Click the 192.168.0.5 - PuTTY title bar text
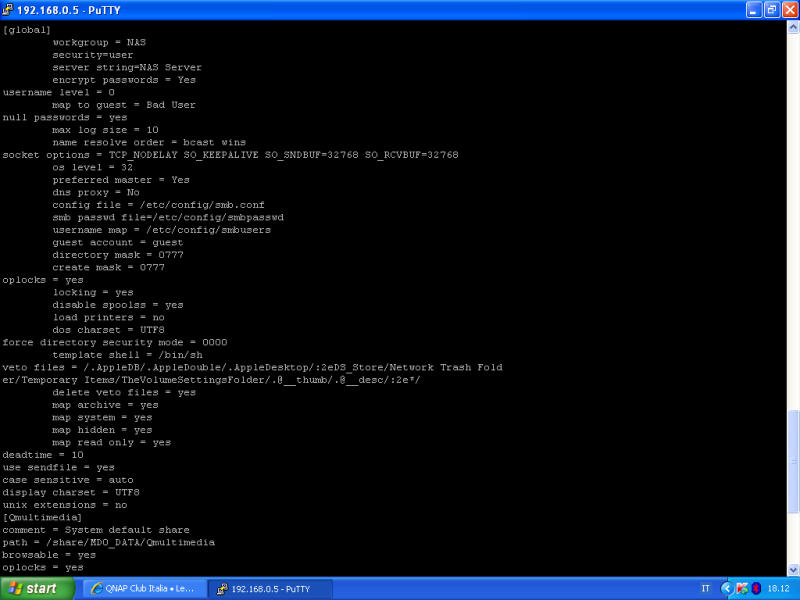The height and width of the screenshot is (600, 800). 65,10
